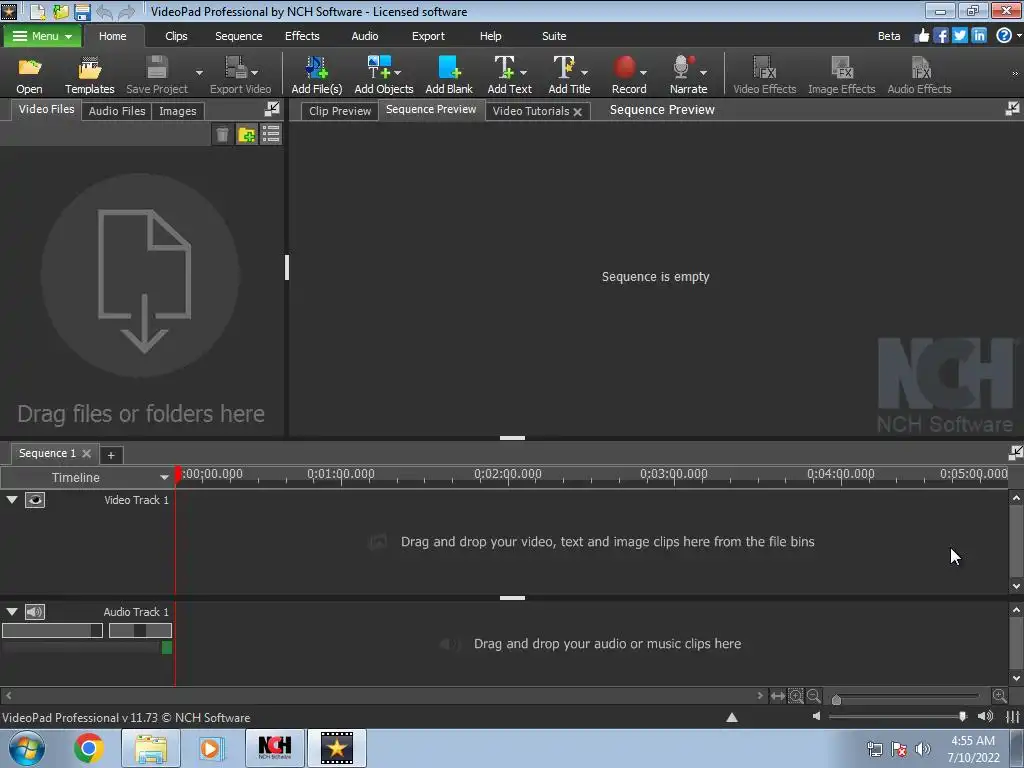Click master mute speaker icon in status bar

coord(816,716)
